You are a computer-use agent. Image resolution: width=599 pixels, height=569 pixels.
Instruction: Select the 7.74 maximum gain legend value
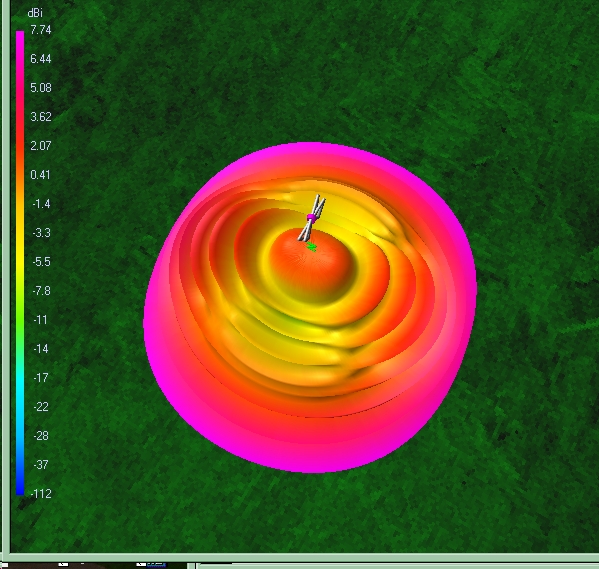pyautogui.click(x=40, y=30)
